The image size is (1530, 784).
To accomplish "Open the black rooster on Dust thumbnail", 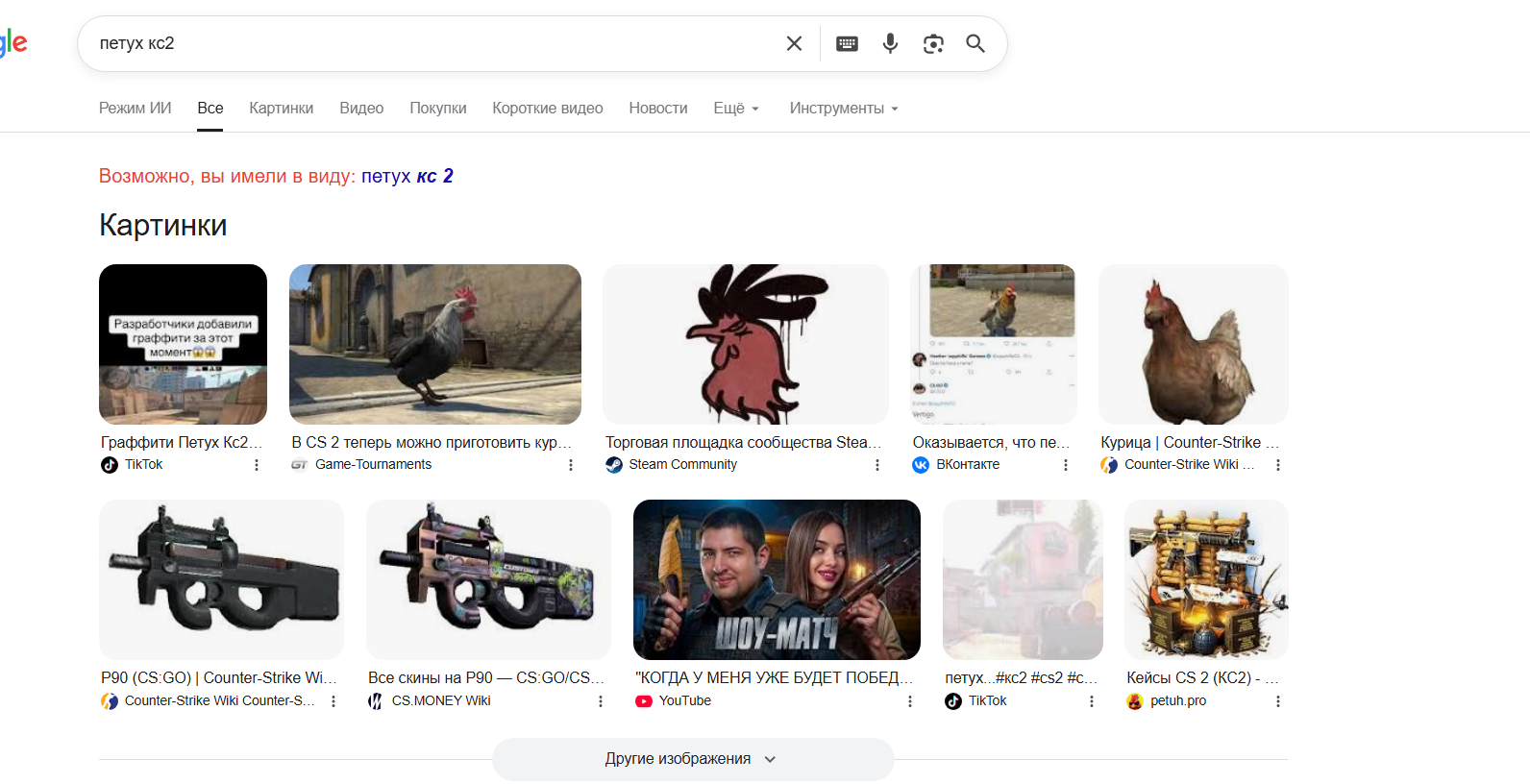I will point(435,344).
